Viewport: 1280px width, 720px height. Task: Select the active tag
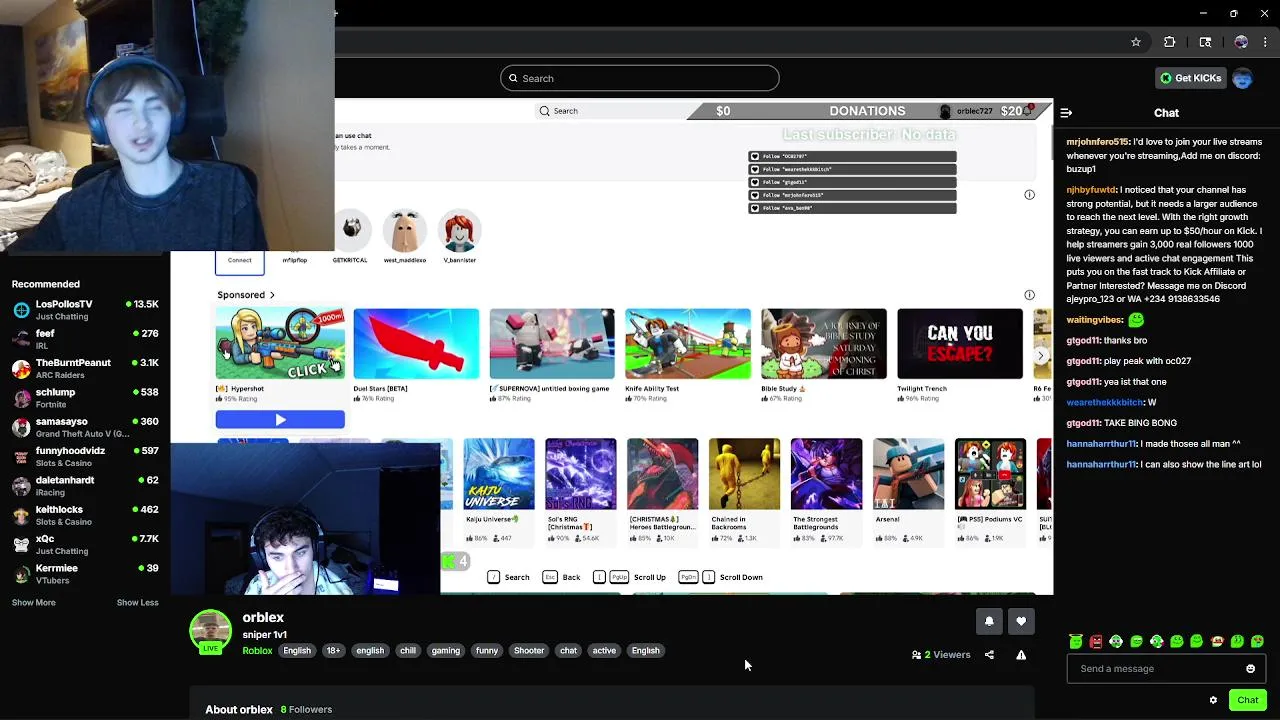point(604,651)
